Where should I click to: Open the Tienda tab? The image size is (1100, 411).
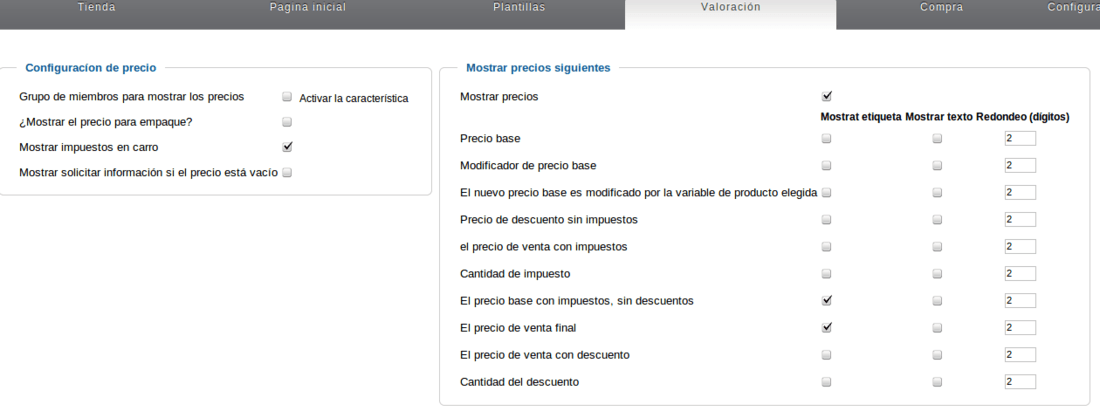pyautogui.click(x=97, y=8)
